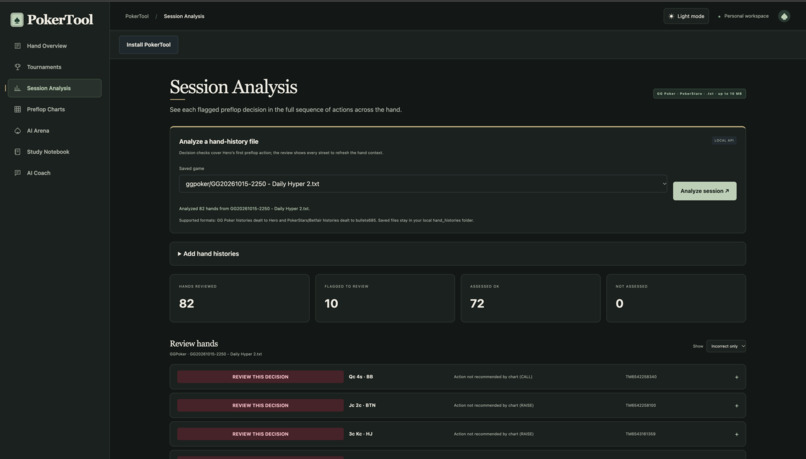This screenshot has width=806, height=459.
Task: Click the Hand Overview sidebar icon
Action: point(17,46)
